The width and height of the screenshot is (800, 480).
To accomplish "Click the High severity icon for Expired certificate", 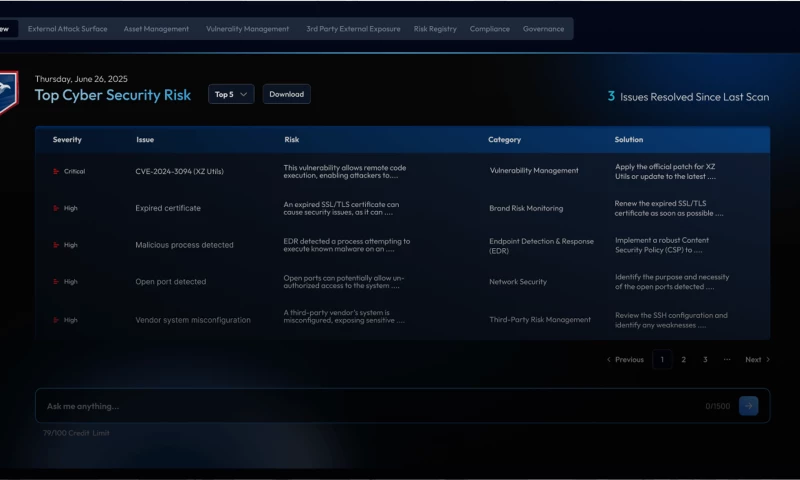I will tap(56, 208).
